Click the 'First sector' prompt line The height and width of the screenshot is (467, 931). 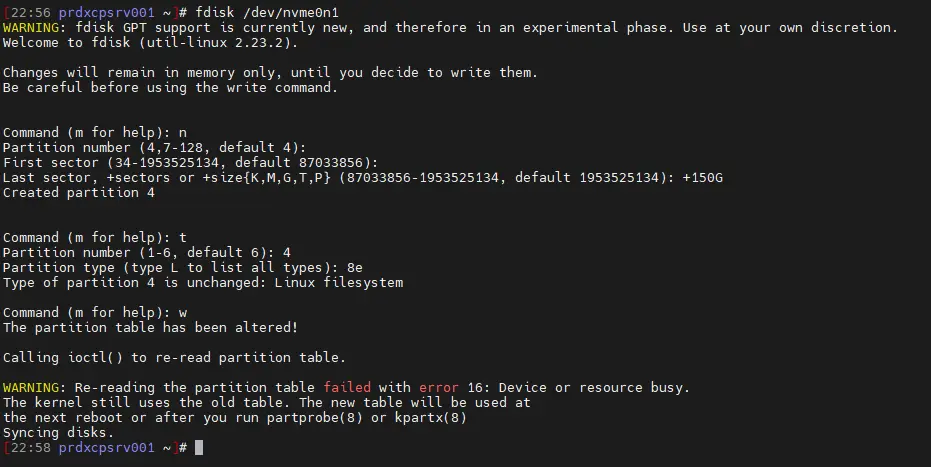tap(190, 163)
